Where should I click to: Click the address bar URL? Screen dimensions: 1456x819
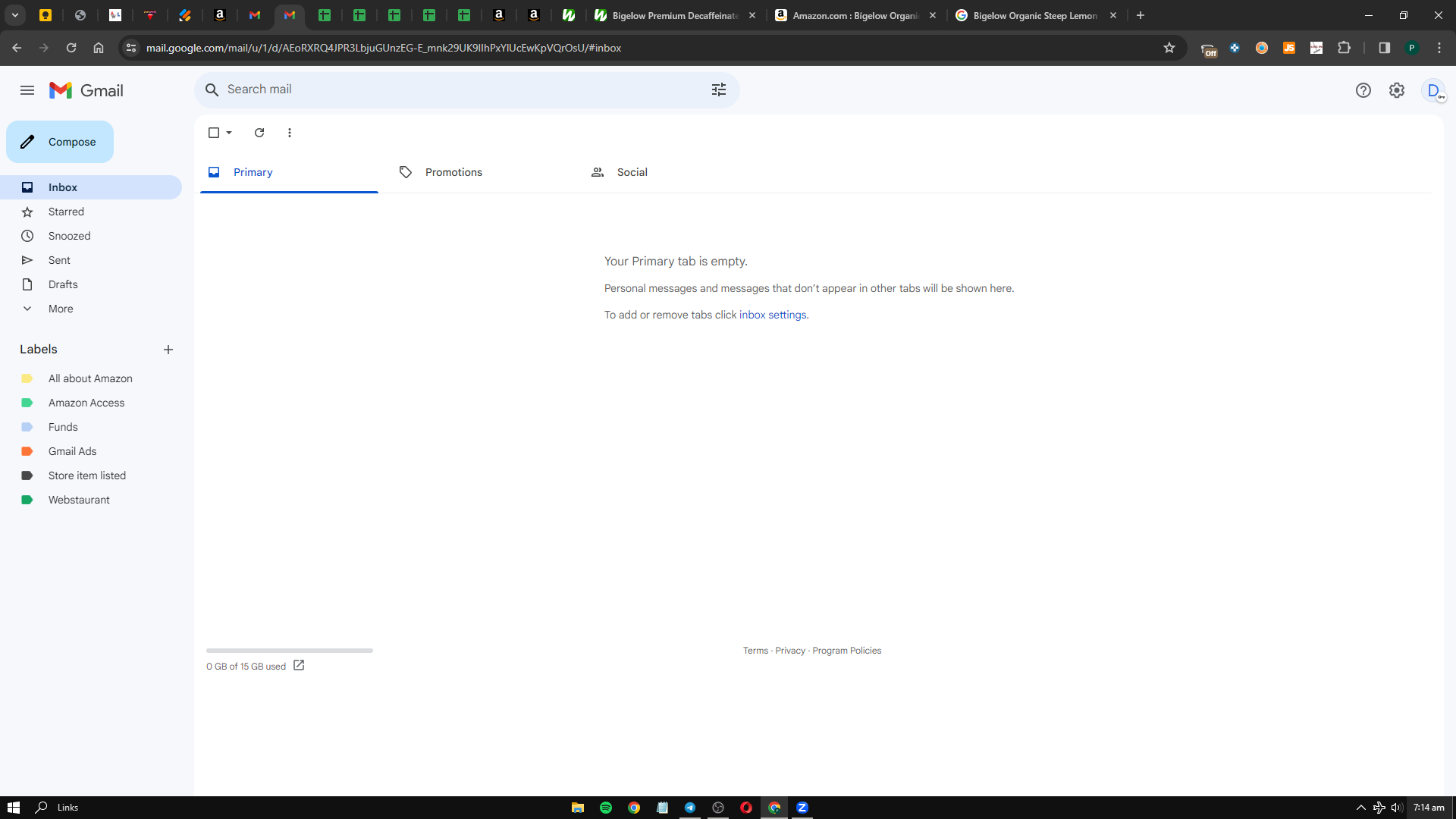[x=384, y=48]
